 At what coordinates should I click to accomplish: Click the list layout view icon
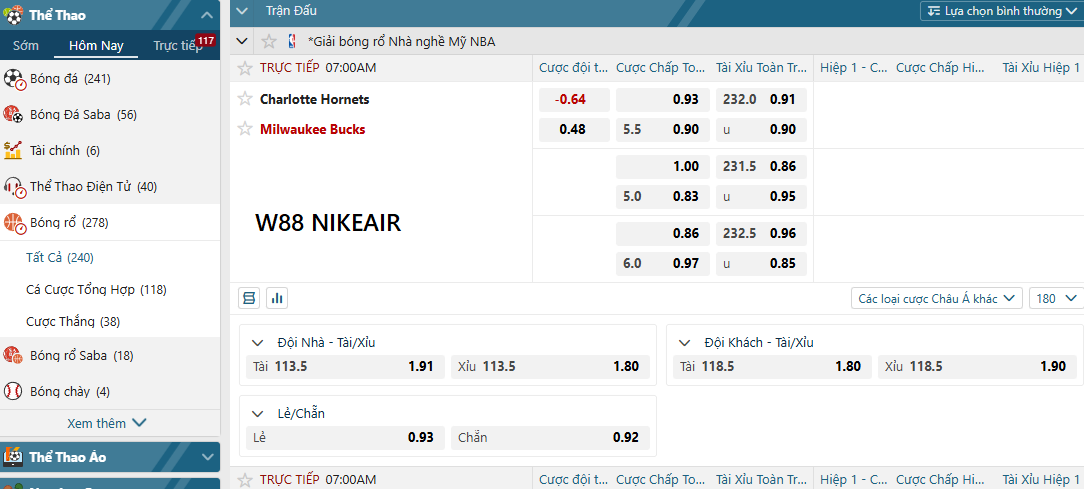coord(249,298)
